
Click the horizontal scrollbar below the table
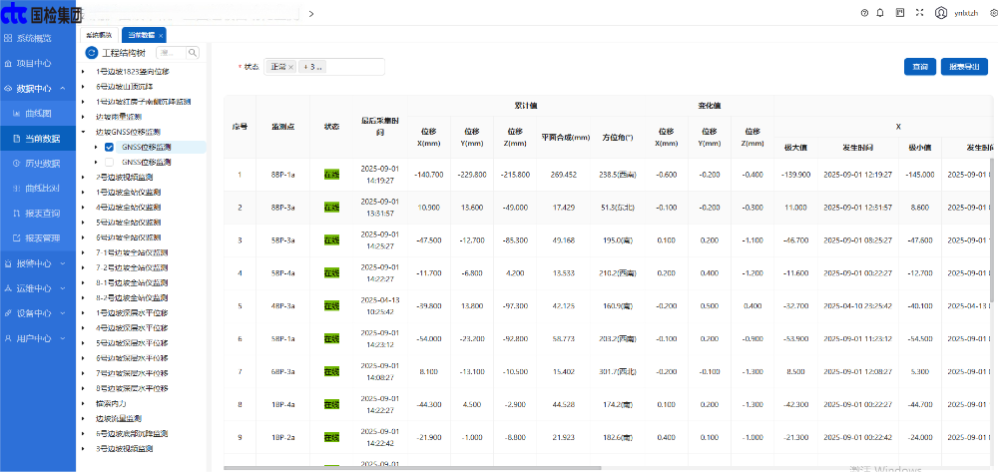500,467
